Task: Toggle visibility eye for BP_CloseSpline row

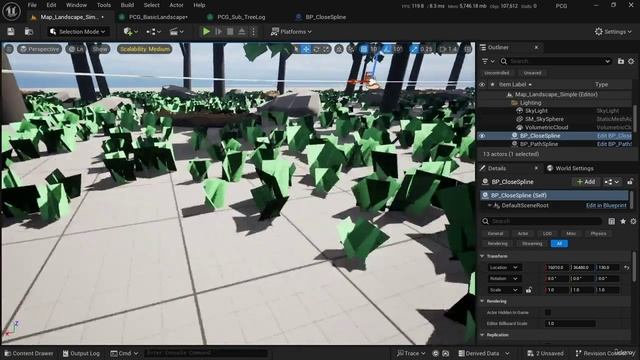Action: 482,136
